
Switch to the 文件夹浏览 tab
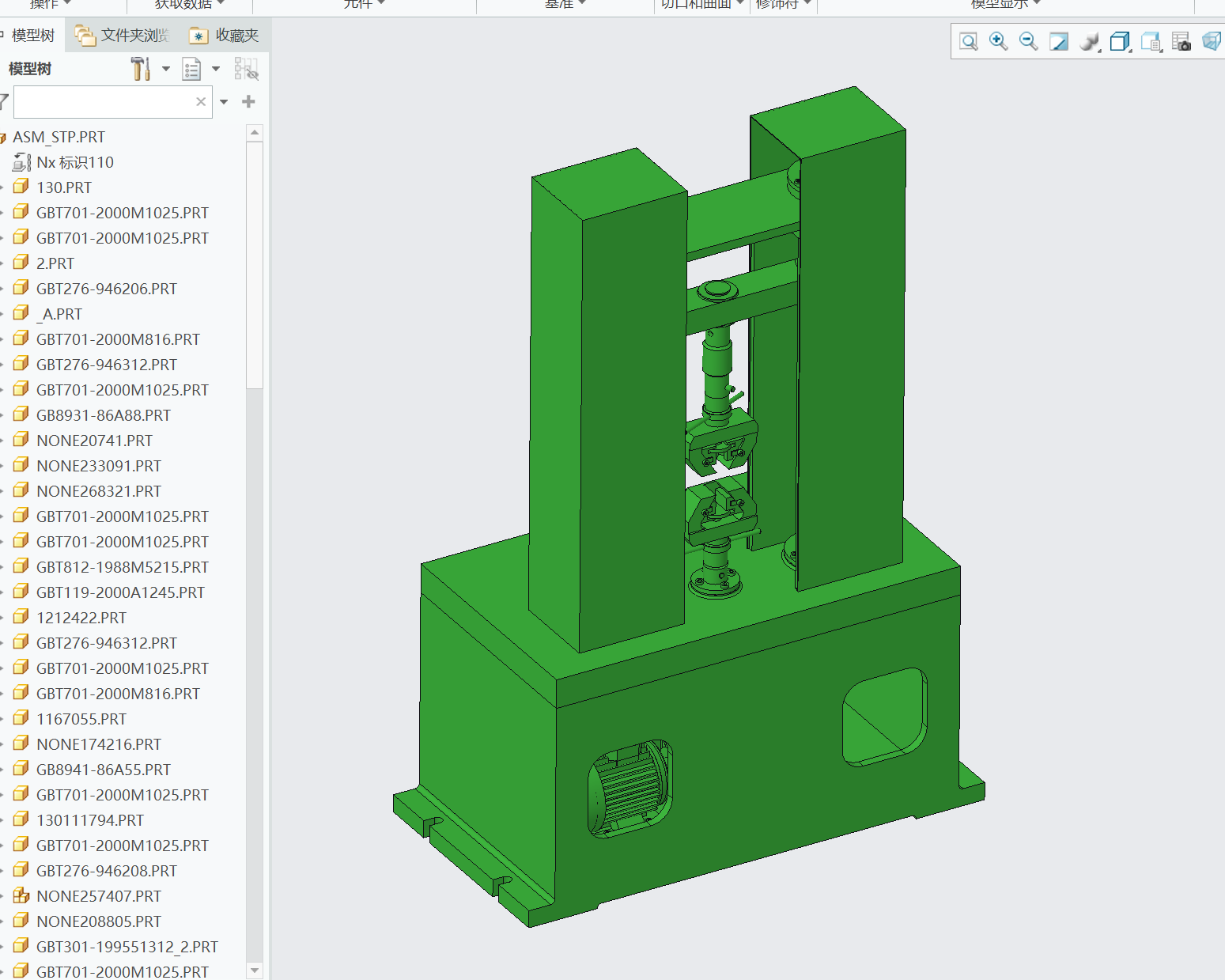(123, 36)
